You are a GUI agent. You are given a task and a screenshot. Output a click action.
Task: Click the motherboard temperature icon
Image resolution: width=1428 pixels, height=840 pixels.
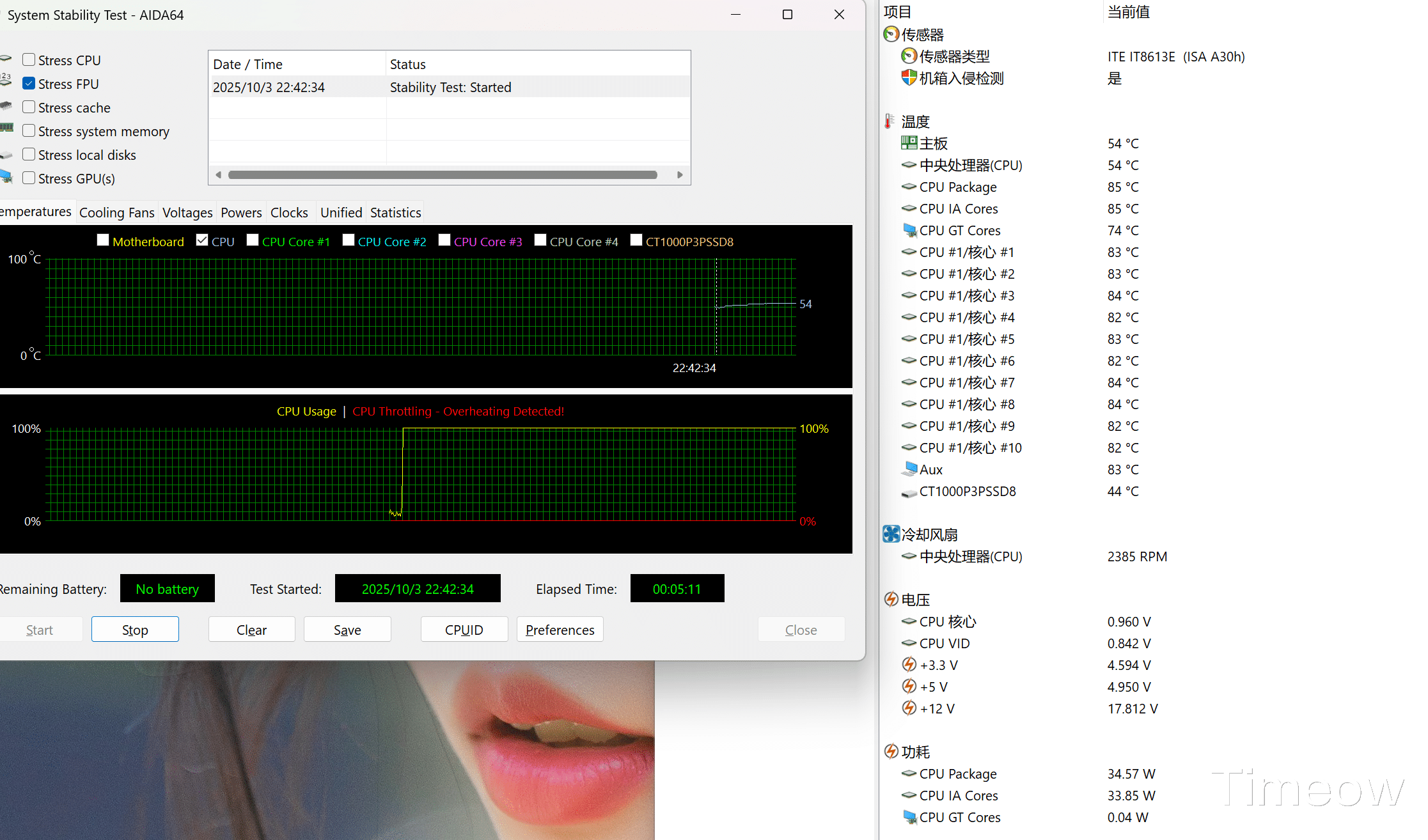point(909,143)
